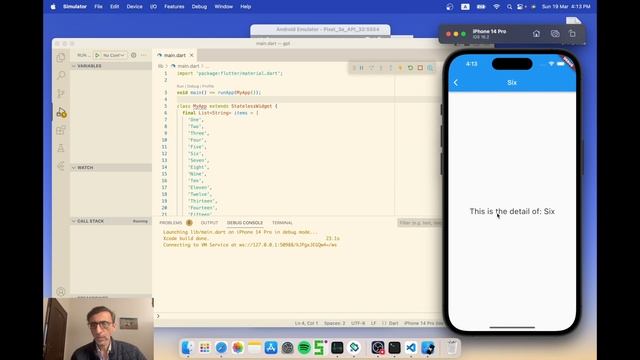Switch to the PROBLEMS panel tab
The image size is (640, 360).
(x=171, y=223)
